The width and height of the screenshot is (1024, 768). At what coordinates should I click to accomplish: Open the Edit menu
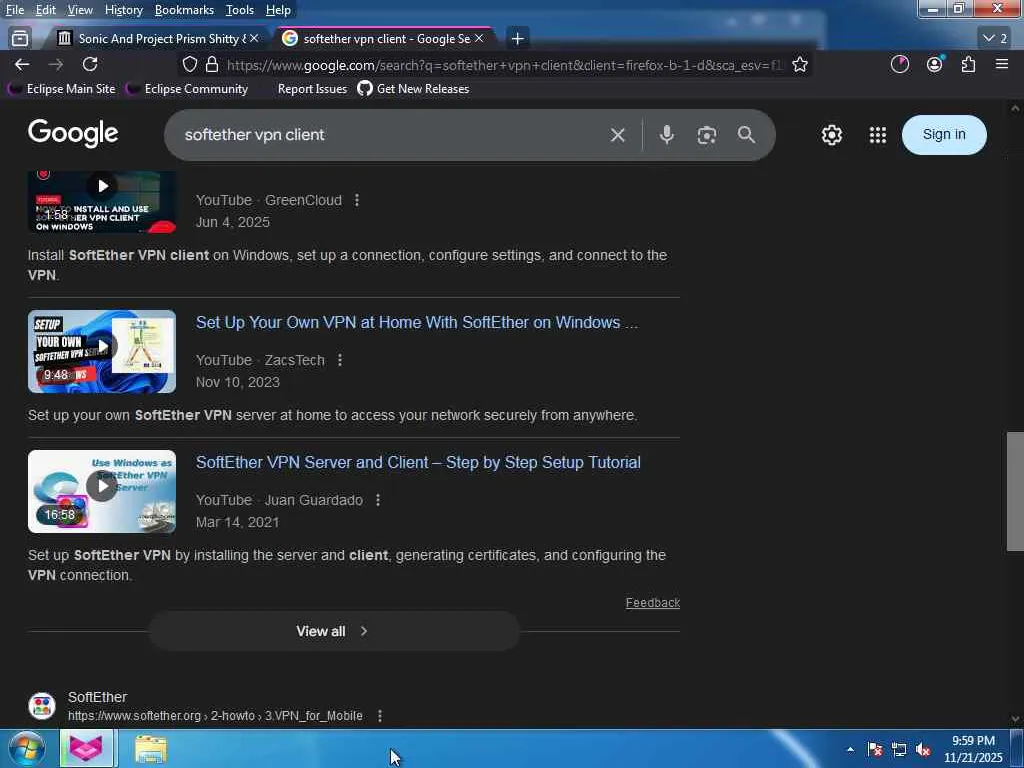point(45,10)
